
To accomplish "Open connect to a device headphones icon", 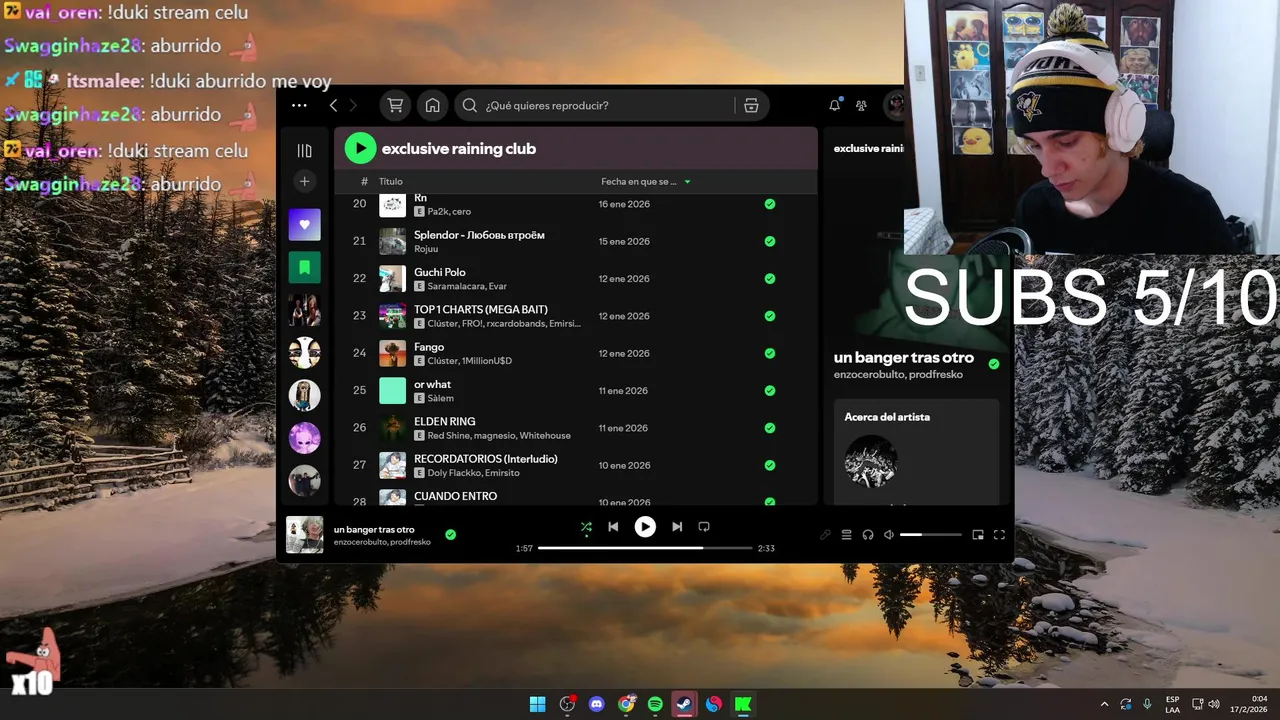I will [868, 535].
